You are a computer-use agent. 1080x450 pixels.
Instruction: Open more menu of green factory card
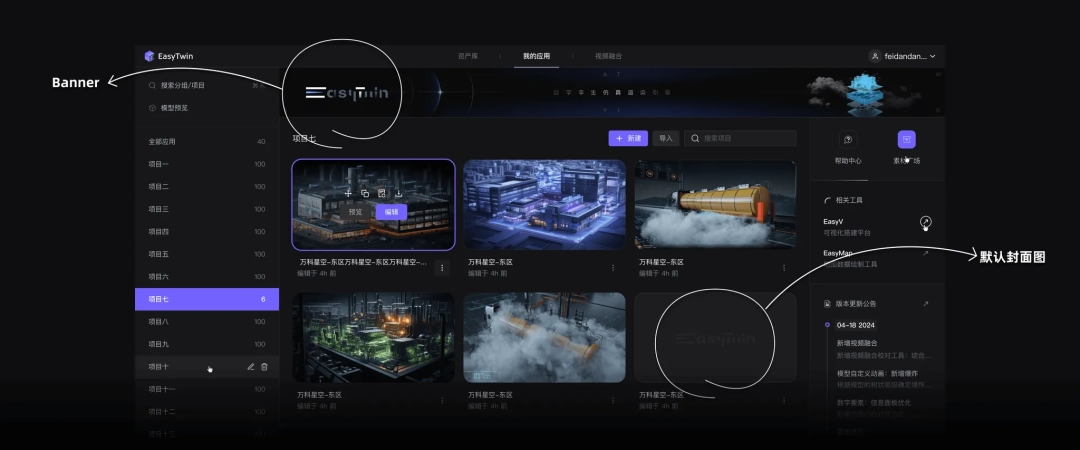tap(442, 400)
